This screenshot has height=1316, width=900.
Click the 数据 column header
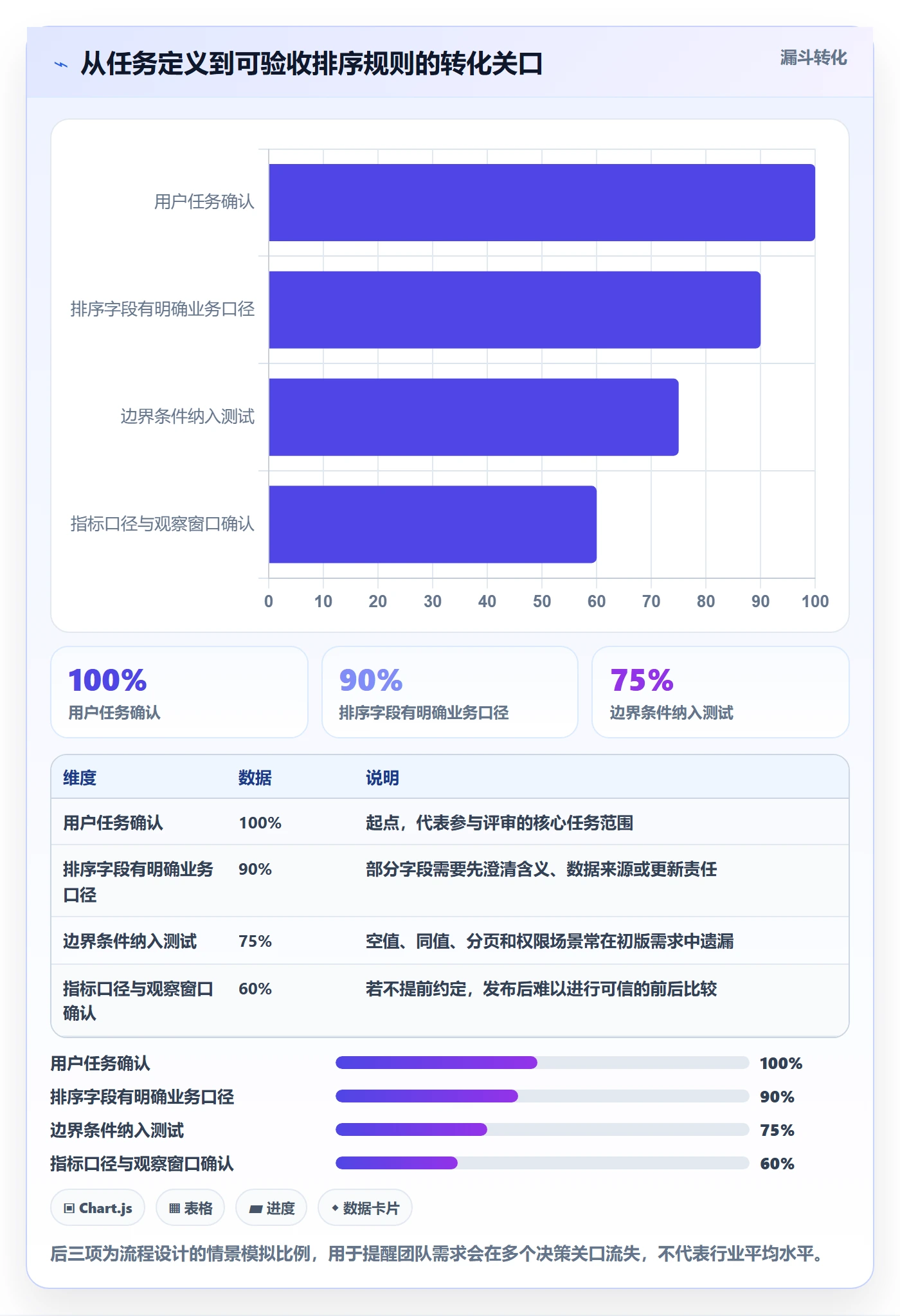(255, 778)
